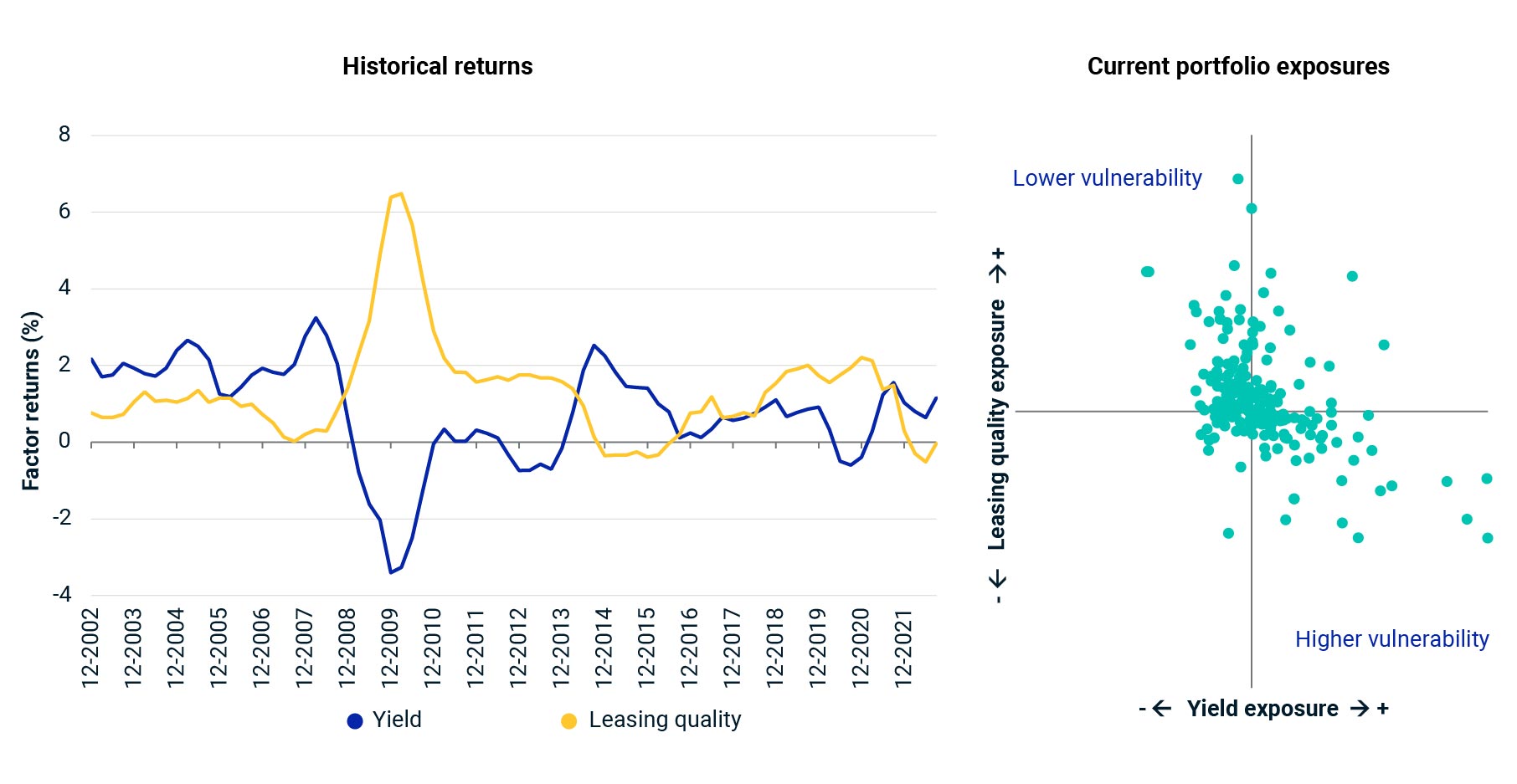Click the 12-2021 x-axis date label
Viewport: 1517px width, 784px height.
[x=903, y=648]
